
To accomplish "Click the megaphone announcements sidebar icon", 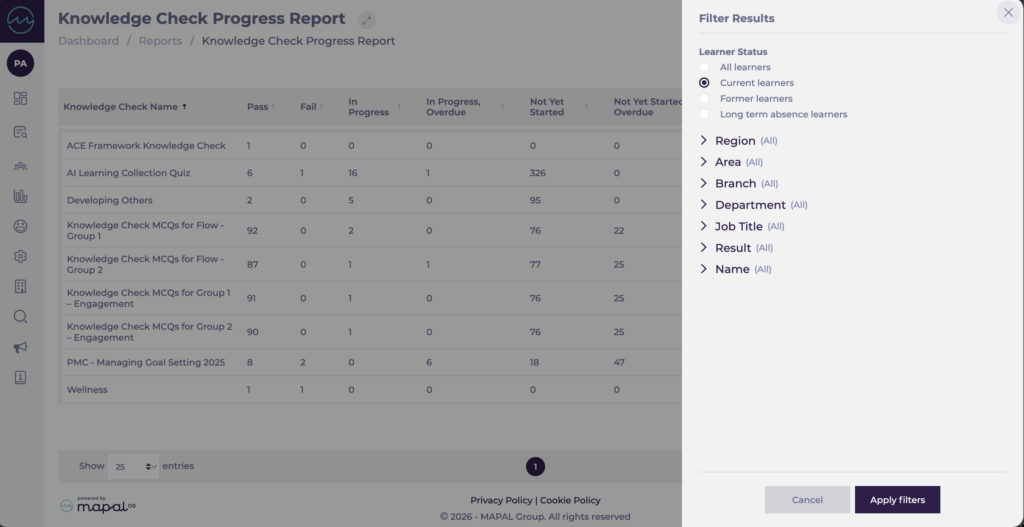I will pos(21,347).
